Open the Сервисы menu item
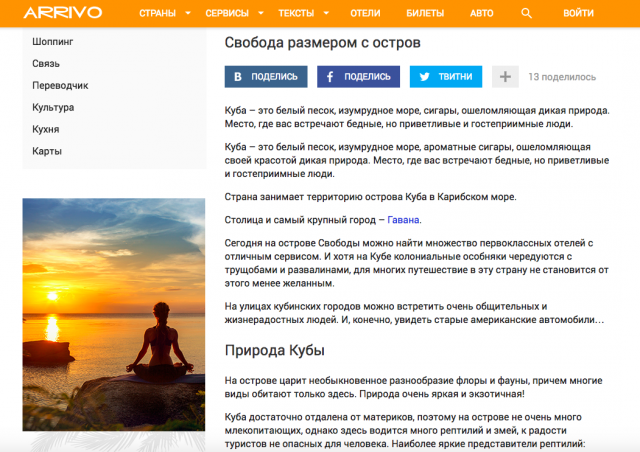Viewport: 640px width, 452px height. [x=227, y=13]
